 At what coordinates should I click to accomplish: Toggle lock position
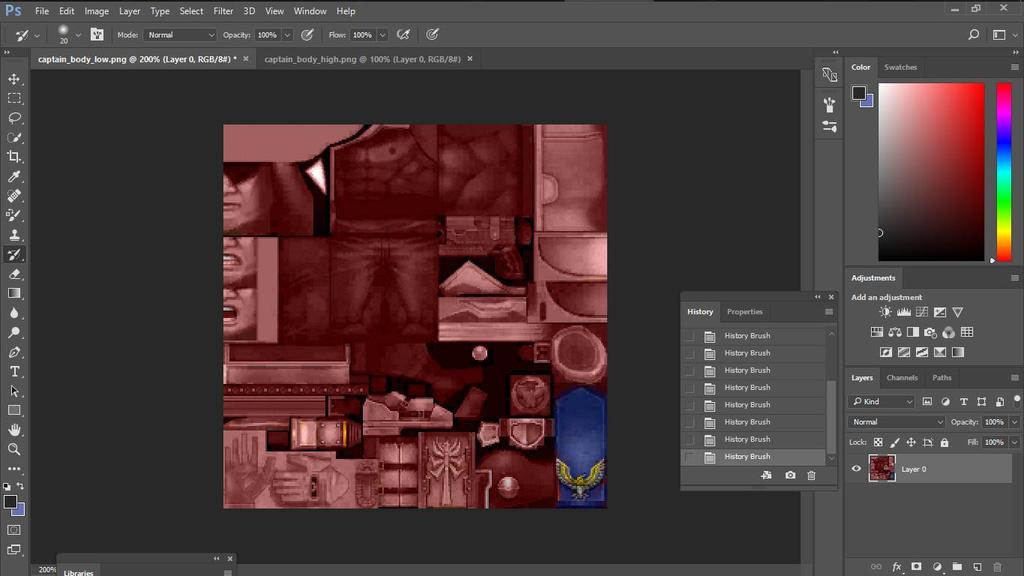pos(911,443)
